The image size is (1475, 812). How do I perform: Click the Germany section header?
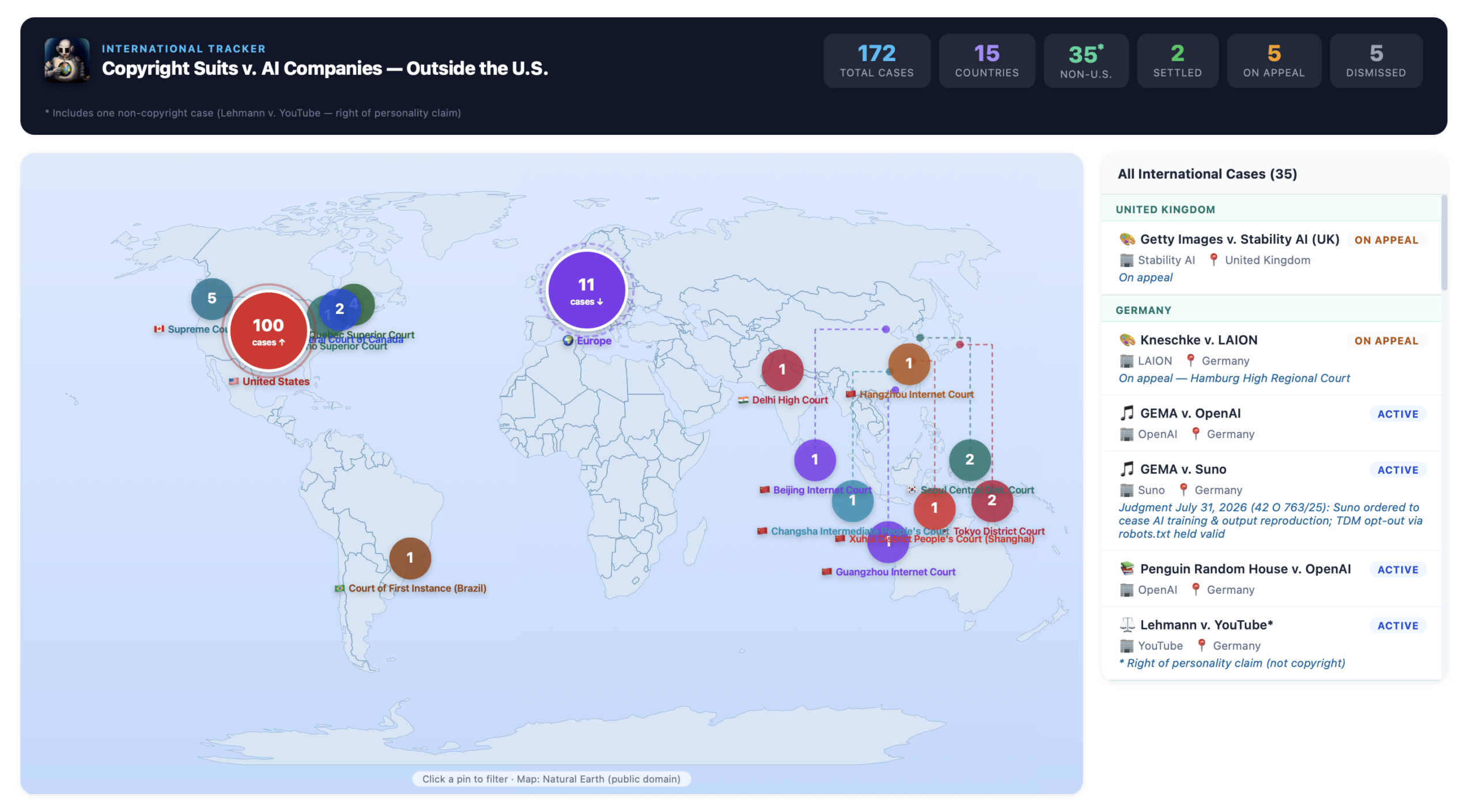1270,310
